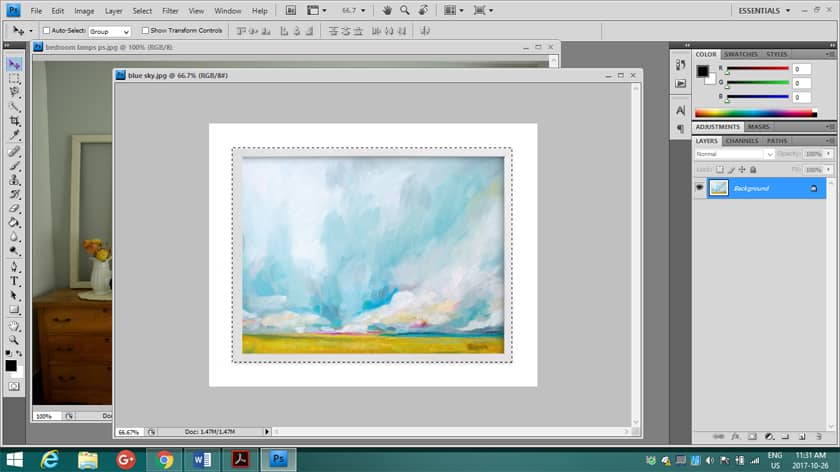840x472 pixels.
Task: Open status bar info arrow in blue sky.jpg window
Action: (x=267, y=431)
